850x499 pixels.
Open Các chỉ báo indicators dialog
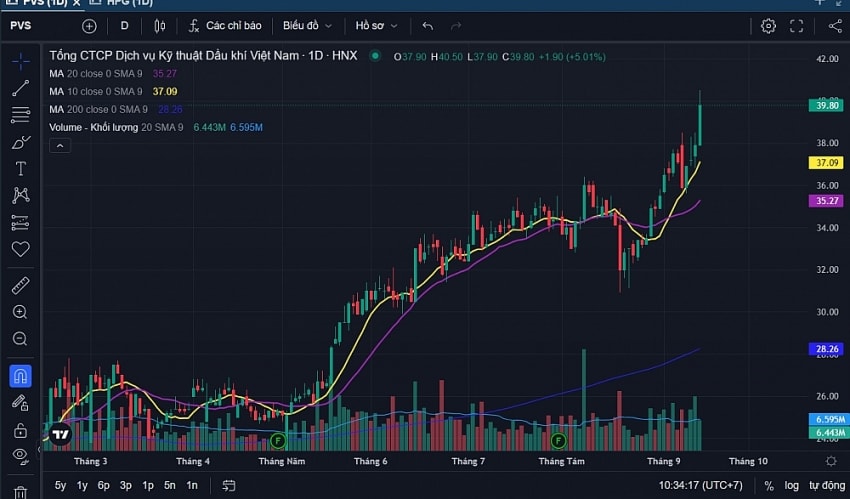coord(225,26)
